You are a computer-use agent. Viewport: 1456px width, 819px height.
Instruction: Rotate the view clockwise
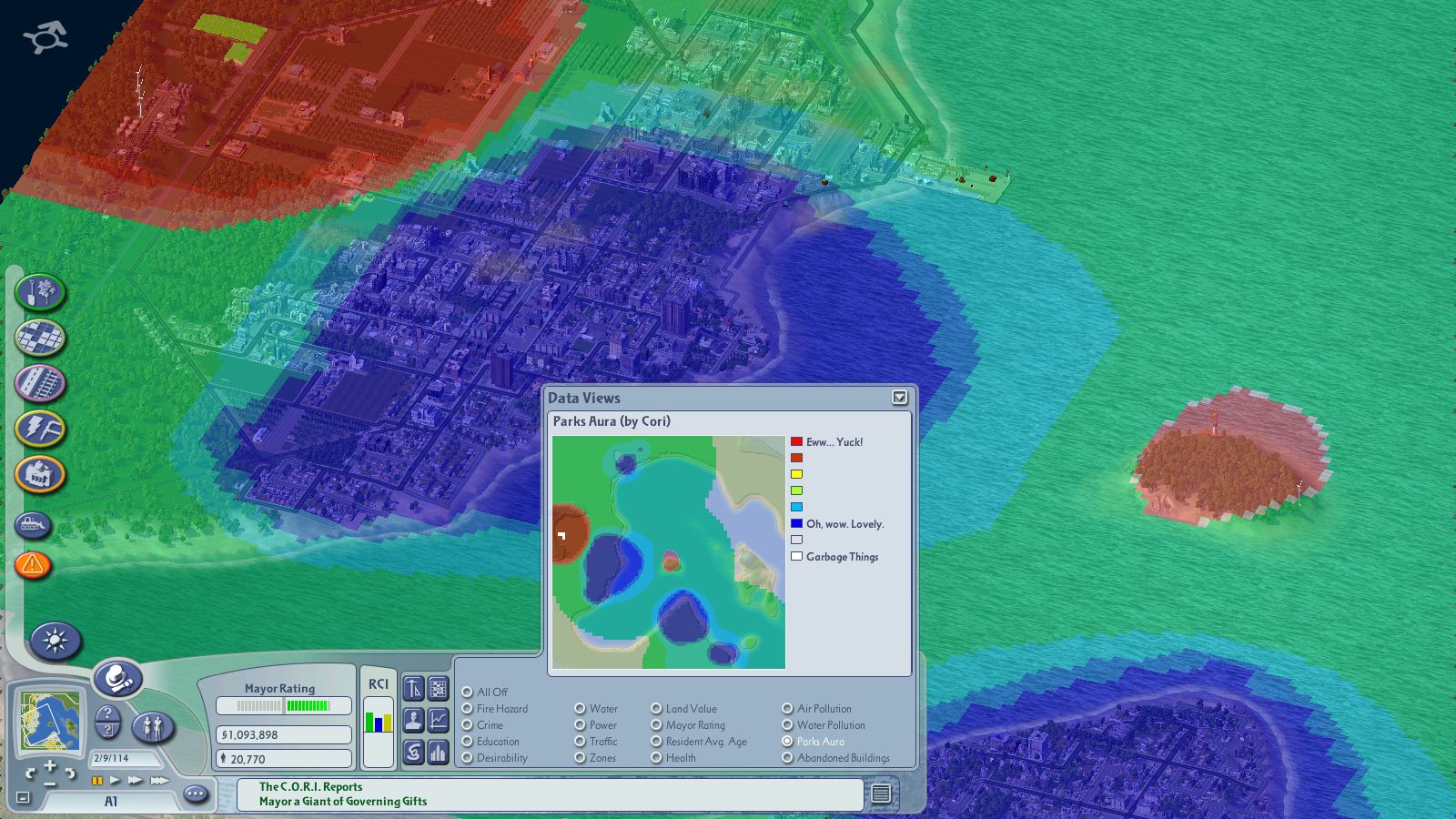[x=69, y=773]
